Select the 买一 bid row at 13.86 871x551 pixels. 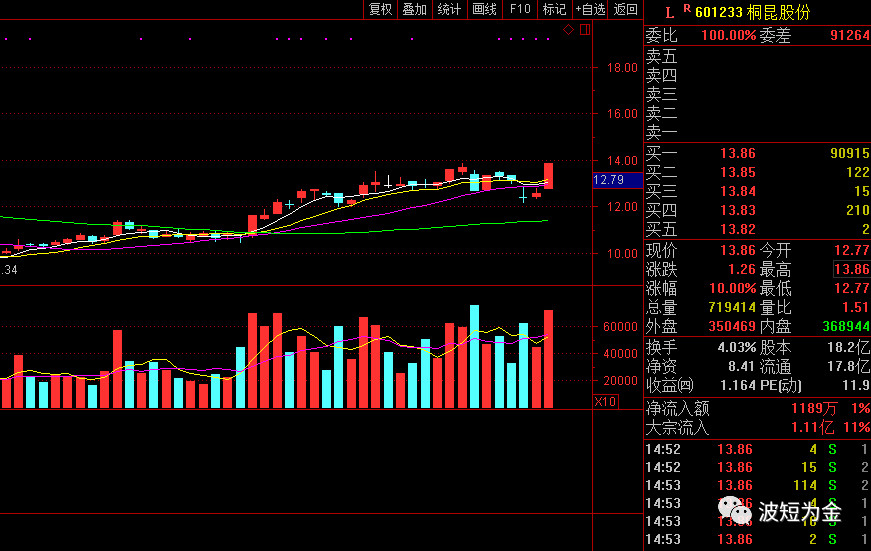click(757, 153)
